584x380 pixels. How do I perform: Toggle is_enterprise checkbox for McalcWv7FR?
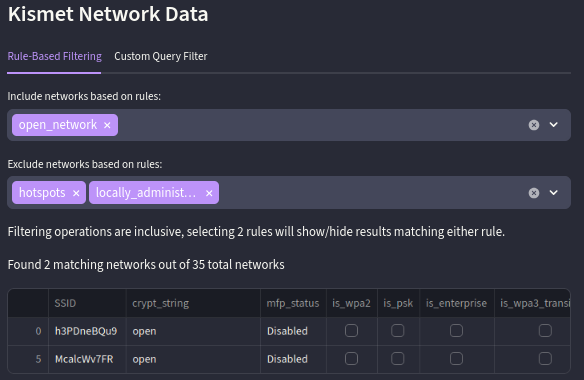tap(456, 359)
